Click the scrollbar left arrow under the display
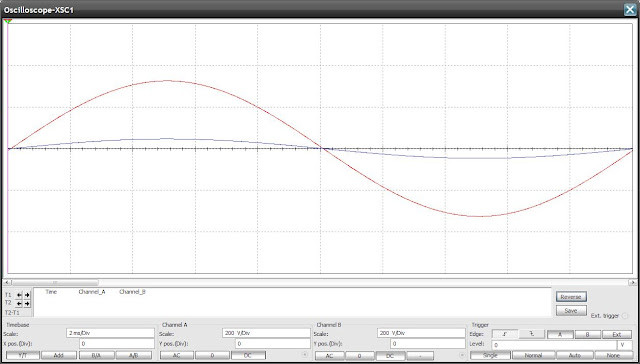640x364 pixels. (x=7, y=282)
